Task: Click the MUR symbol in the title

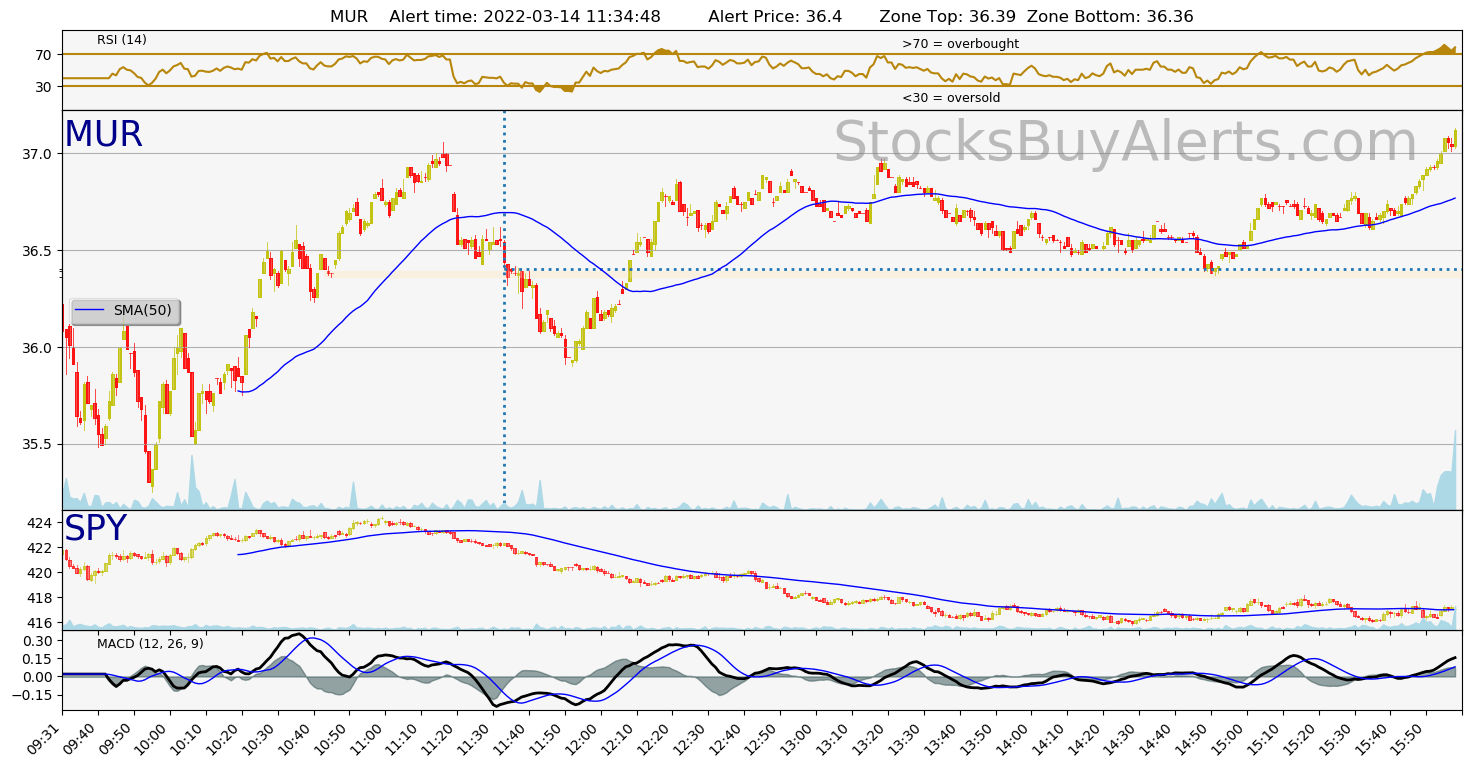Action: click(x=349, y=17)
